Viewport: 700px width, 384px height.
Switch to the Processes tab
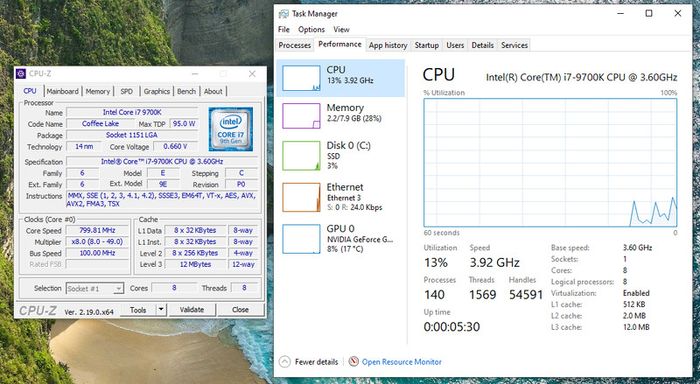(x=295, y=45)
